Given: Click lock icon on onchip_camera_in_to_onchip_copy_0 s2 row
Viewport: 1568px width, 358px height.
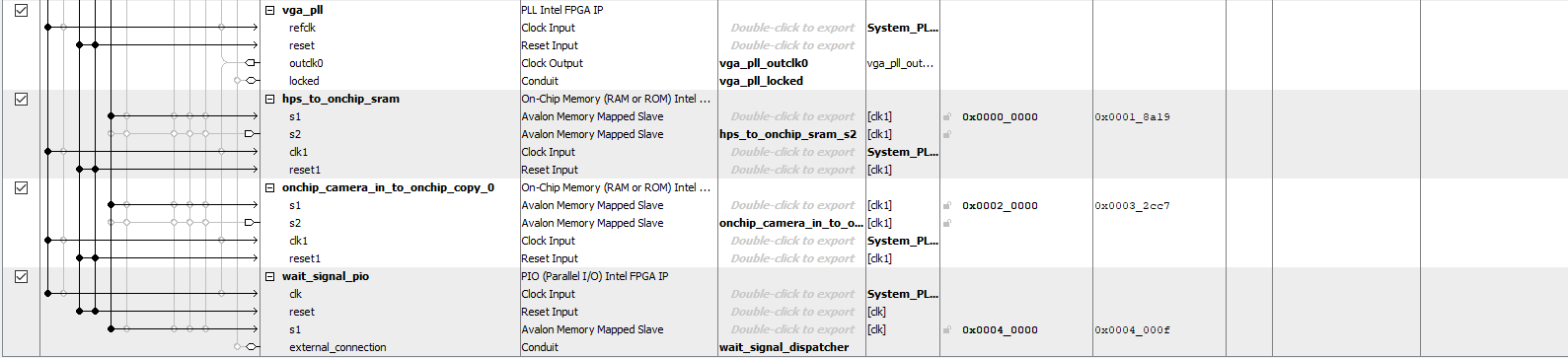Looking at the screenshot, I should [947, 223].
